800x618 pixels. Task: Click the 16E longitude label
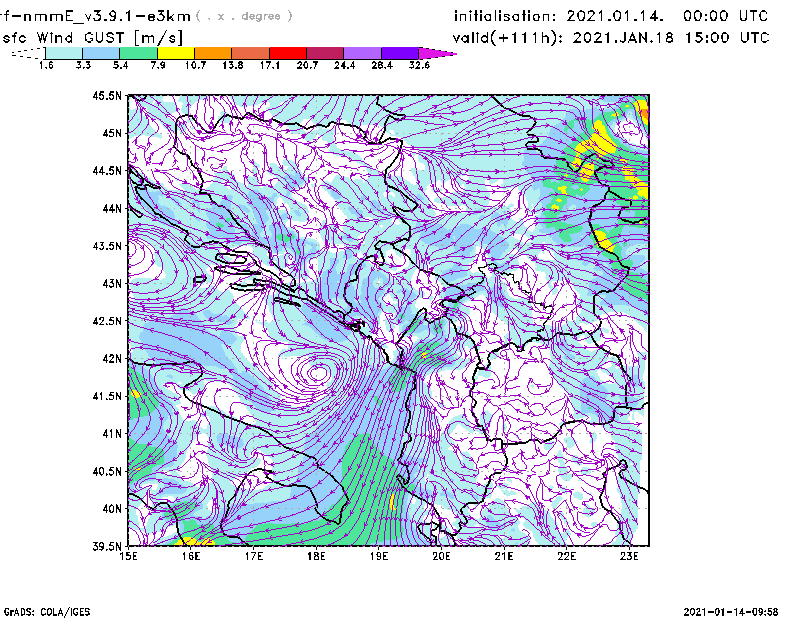tap(191, 556)
